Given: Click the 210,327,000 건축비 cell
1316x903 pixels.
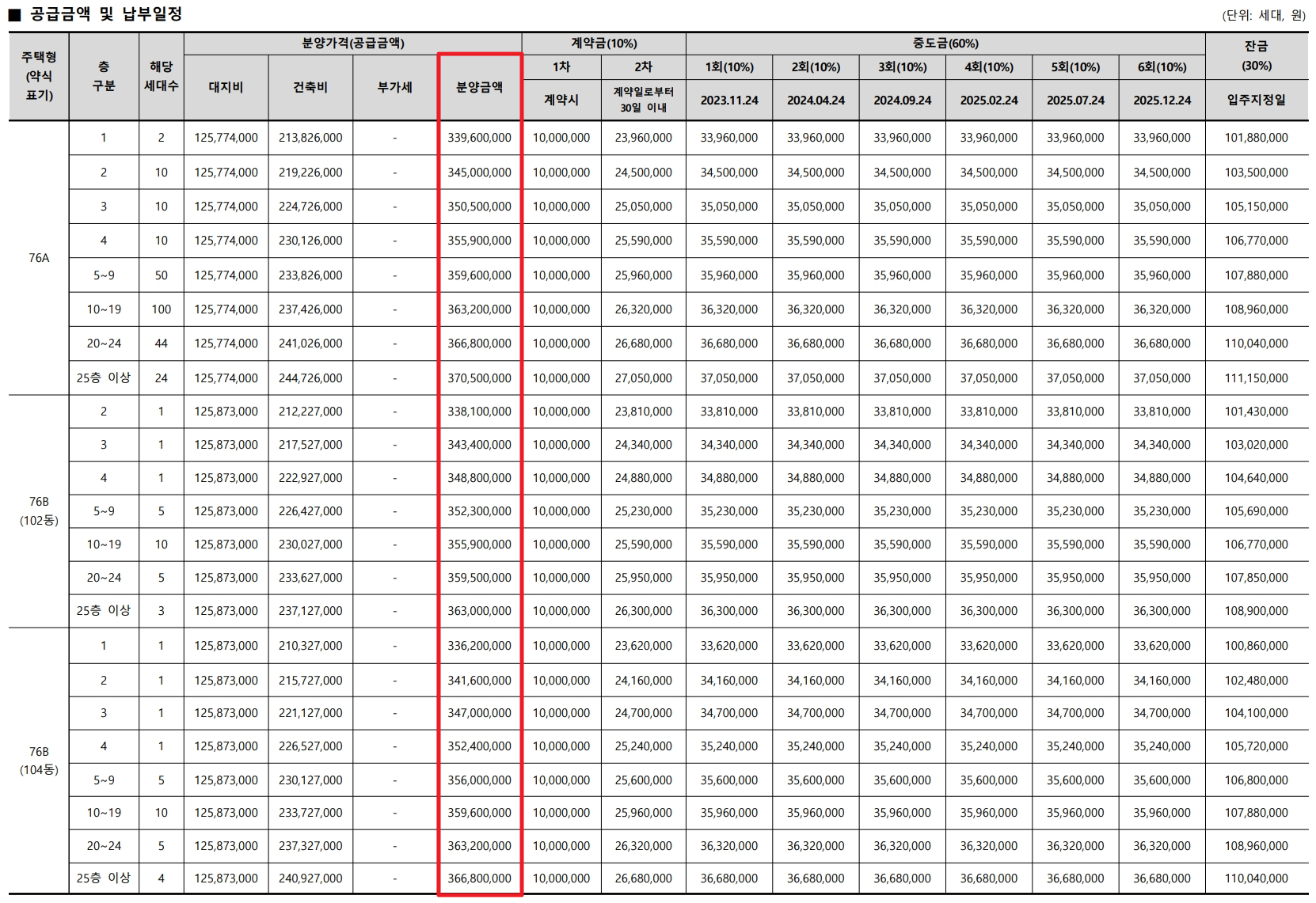Looking at the screenshot, I should [x=310, y=646].
